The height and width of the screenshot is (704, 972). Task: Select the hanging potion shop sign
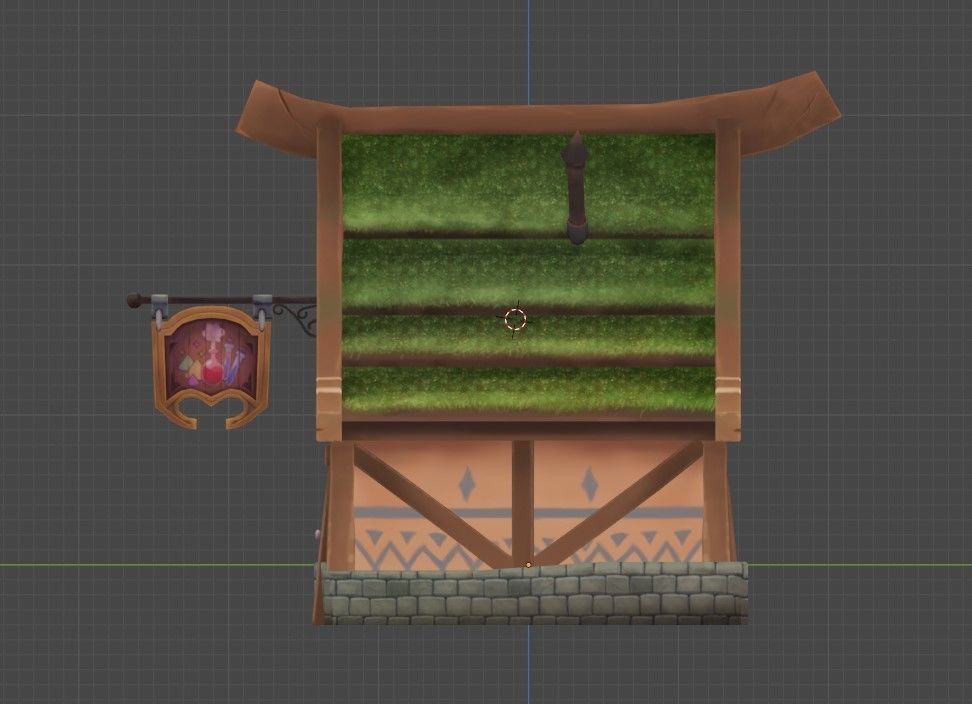pyautogui.click(x=211, y=367)
